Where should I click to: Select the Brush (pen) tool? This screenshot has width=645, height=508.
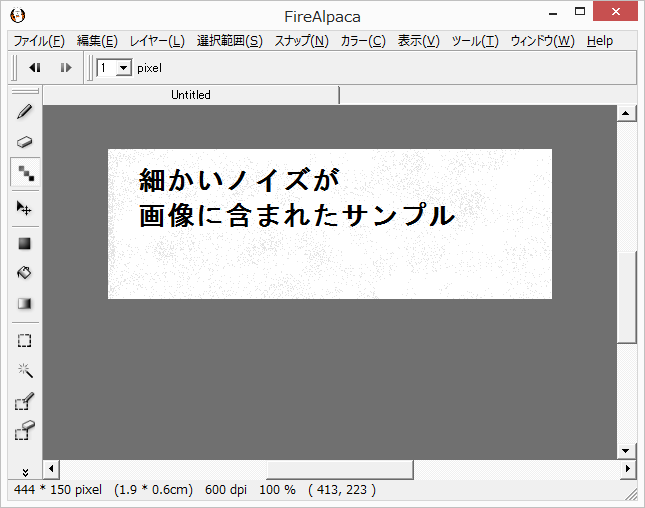(25, 111)
